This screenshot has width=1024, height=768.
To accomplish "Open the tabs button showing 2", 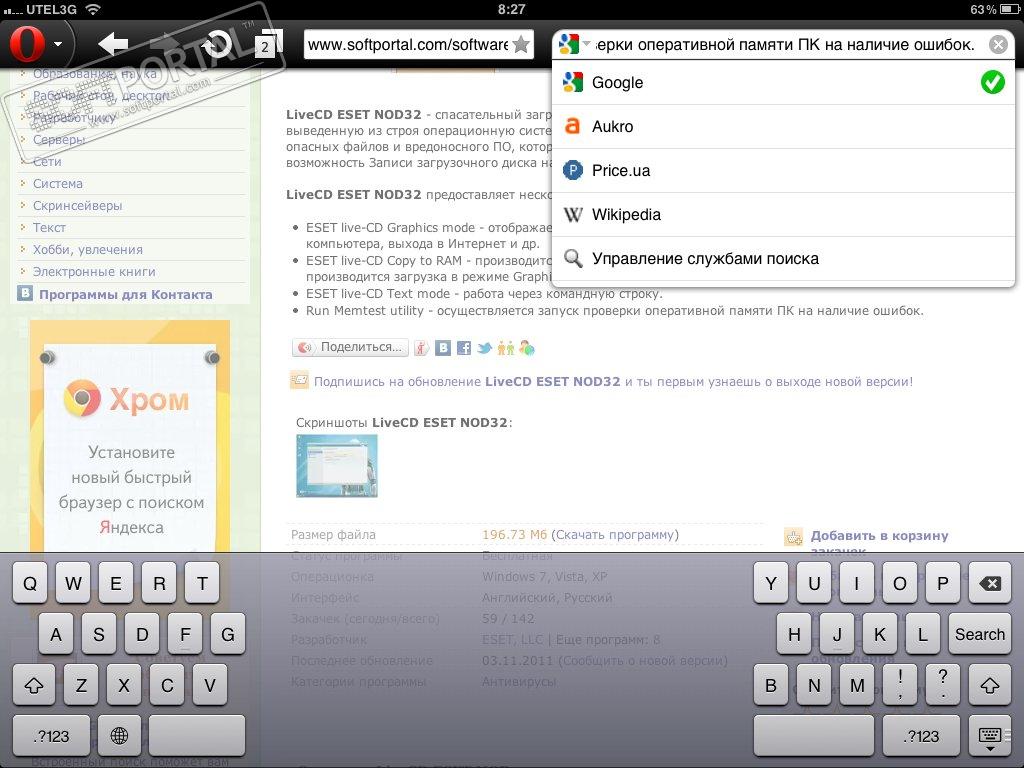I will [268, 44].
